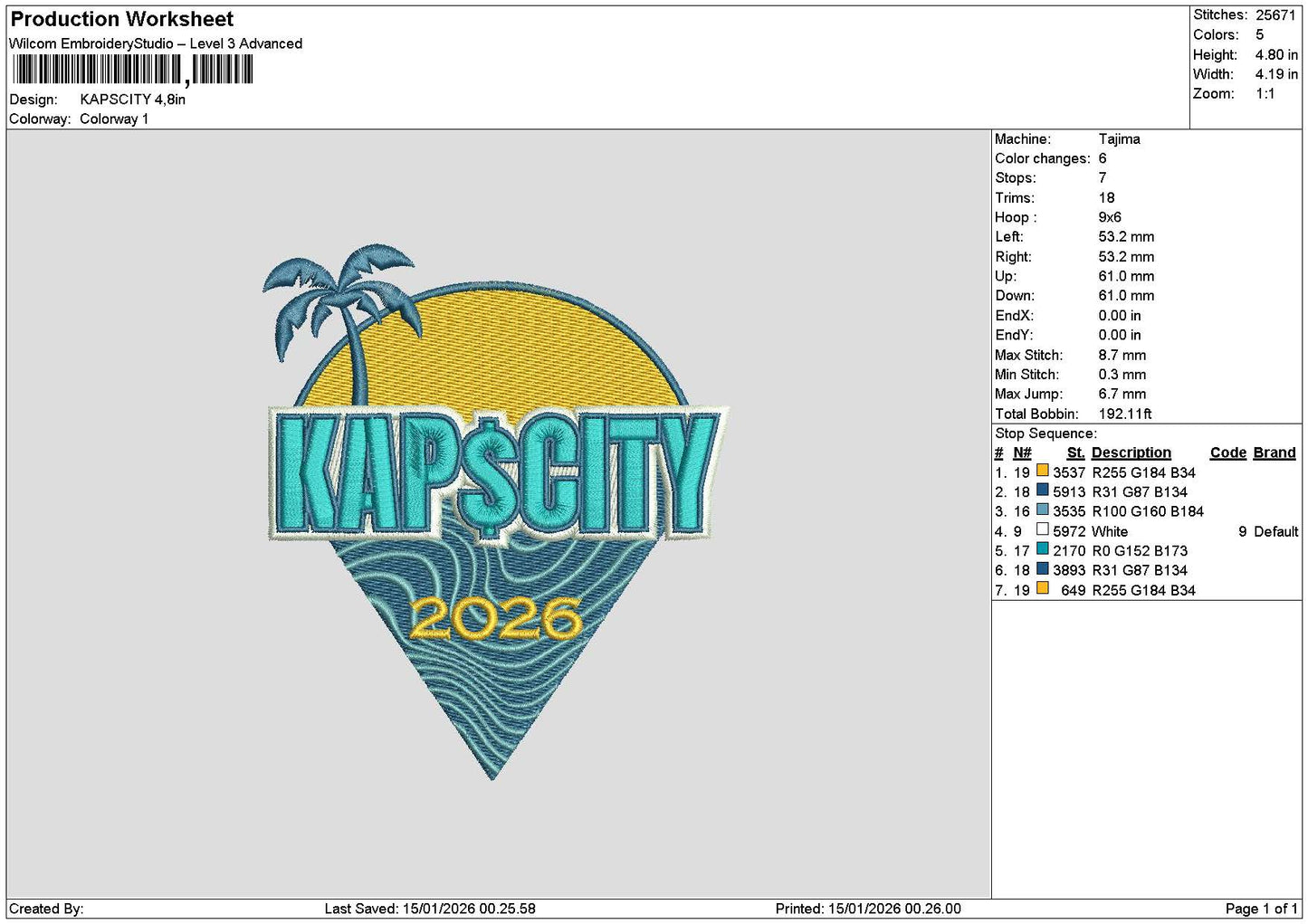Click the orange swatch for 3537 stitches
The width and height of the screenshot is (1308, 924).
click(x=1043, y=471)
